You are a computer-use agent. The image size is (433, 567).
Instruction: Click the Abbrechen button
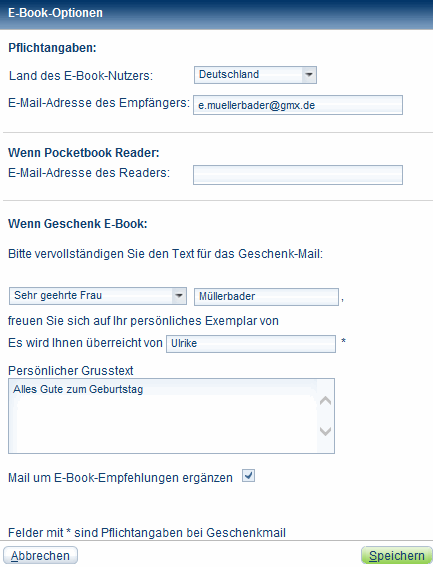coord(41,555)
